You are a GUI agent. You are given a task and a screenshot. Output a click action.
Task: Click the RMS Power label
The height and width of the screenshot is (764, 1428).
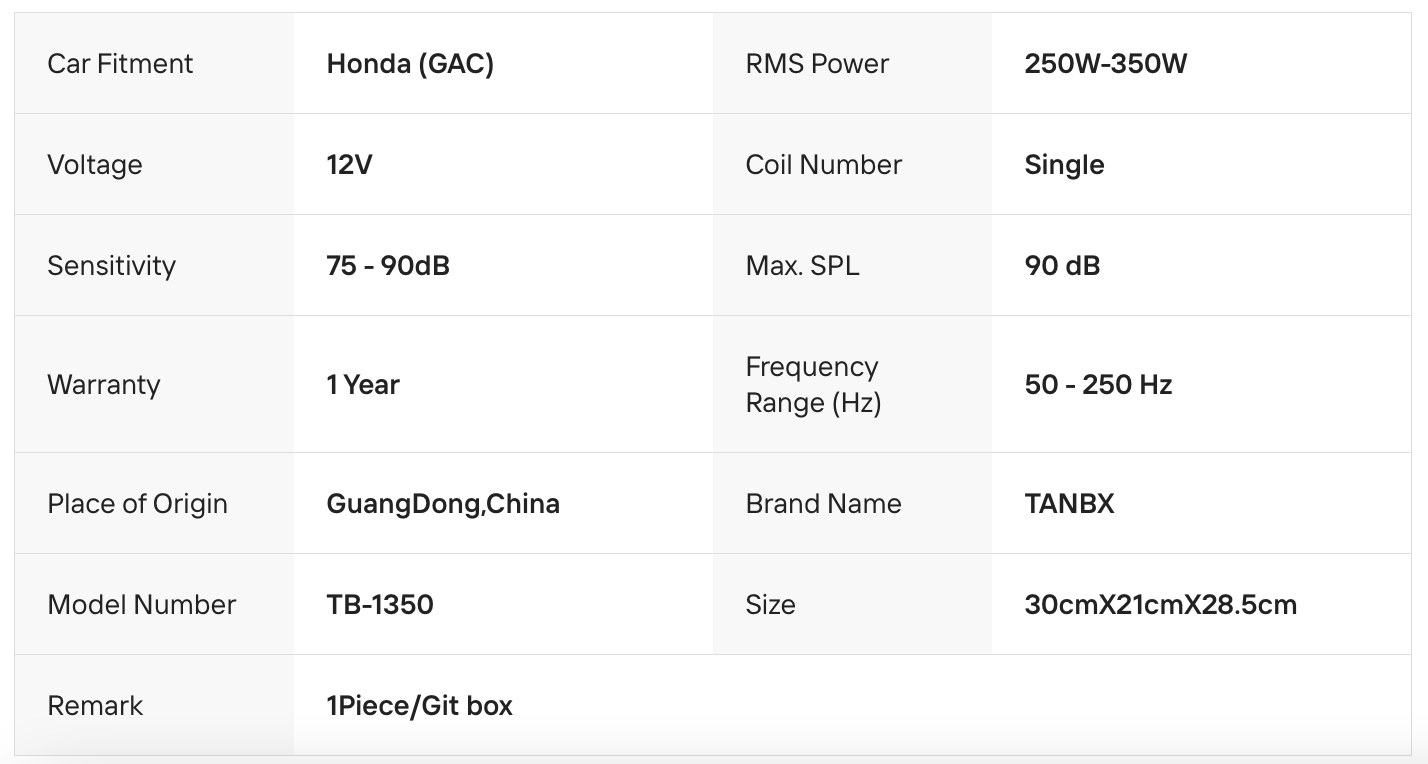[x=817, y=64]
